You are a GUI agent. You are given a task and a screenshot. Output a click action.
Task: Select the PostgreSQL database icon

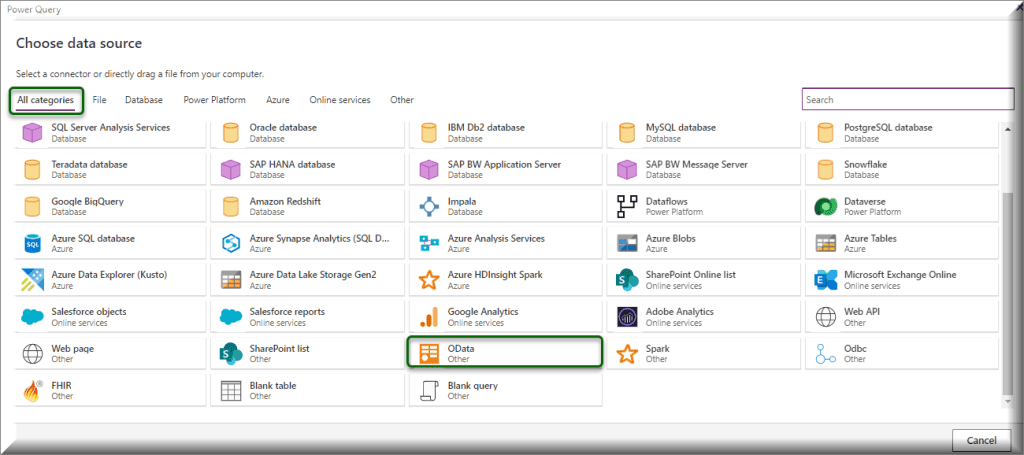coord(825,133)
